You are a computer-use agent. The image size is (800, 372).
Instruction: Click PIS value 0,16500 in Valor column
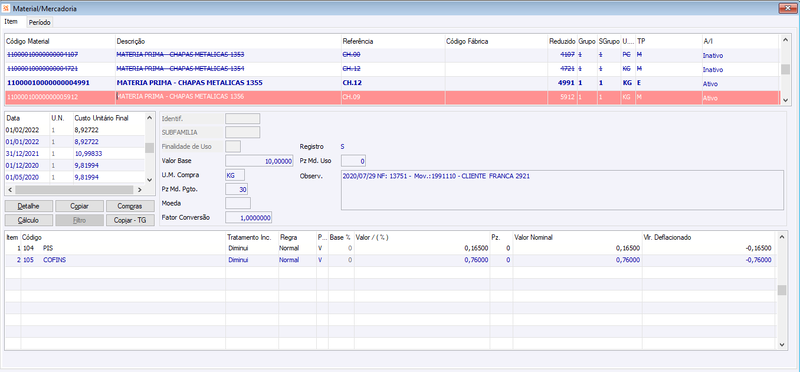pyautogui.click(x=476, y=248)
